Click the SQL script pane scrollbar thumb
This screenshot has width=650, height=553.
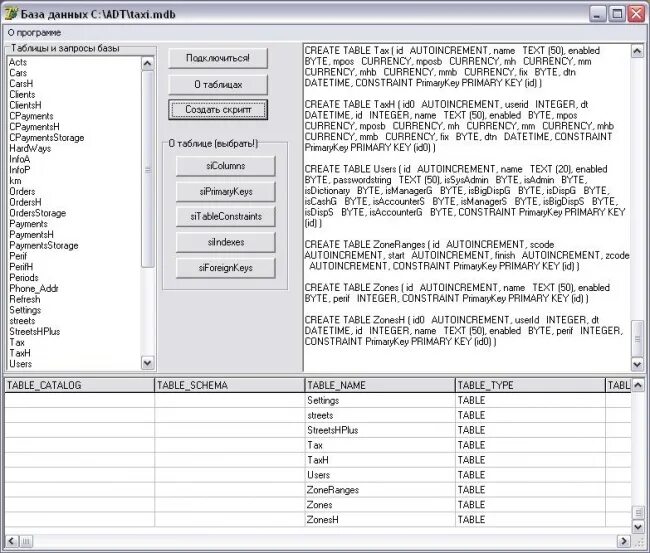point(637,338)
